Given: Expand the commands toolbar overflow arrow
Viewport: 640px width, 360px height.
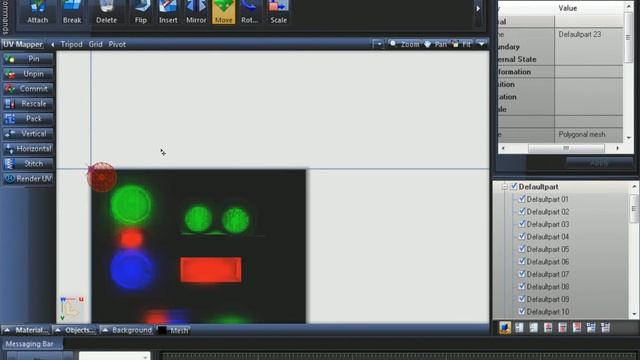Looking at the screenshot, I should pos(478,8).
